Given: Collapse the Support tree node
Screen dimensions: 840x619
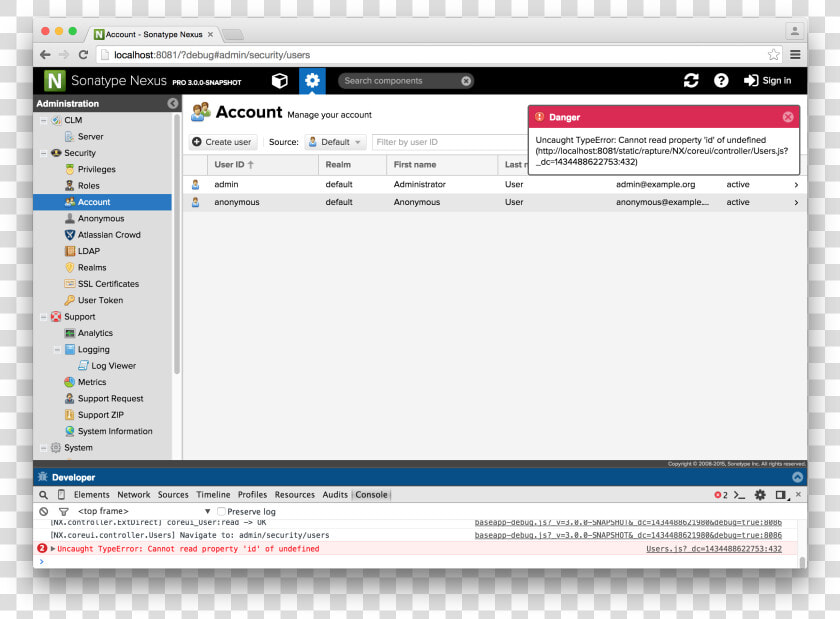Looking at the screenshot, I should [x=43, y=317].
